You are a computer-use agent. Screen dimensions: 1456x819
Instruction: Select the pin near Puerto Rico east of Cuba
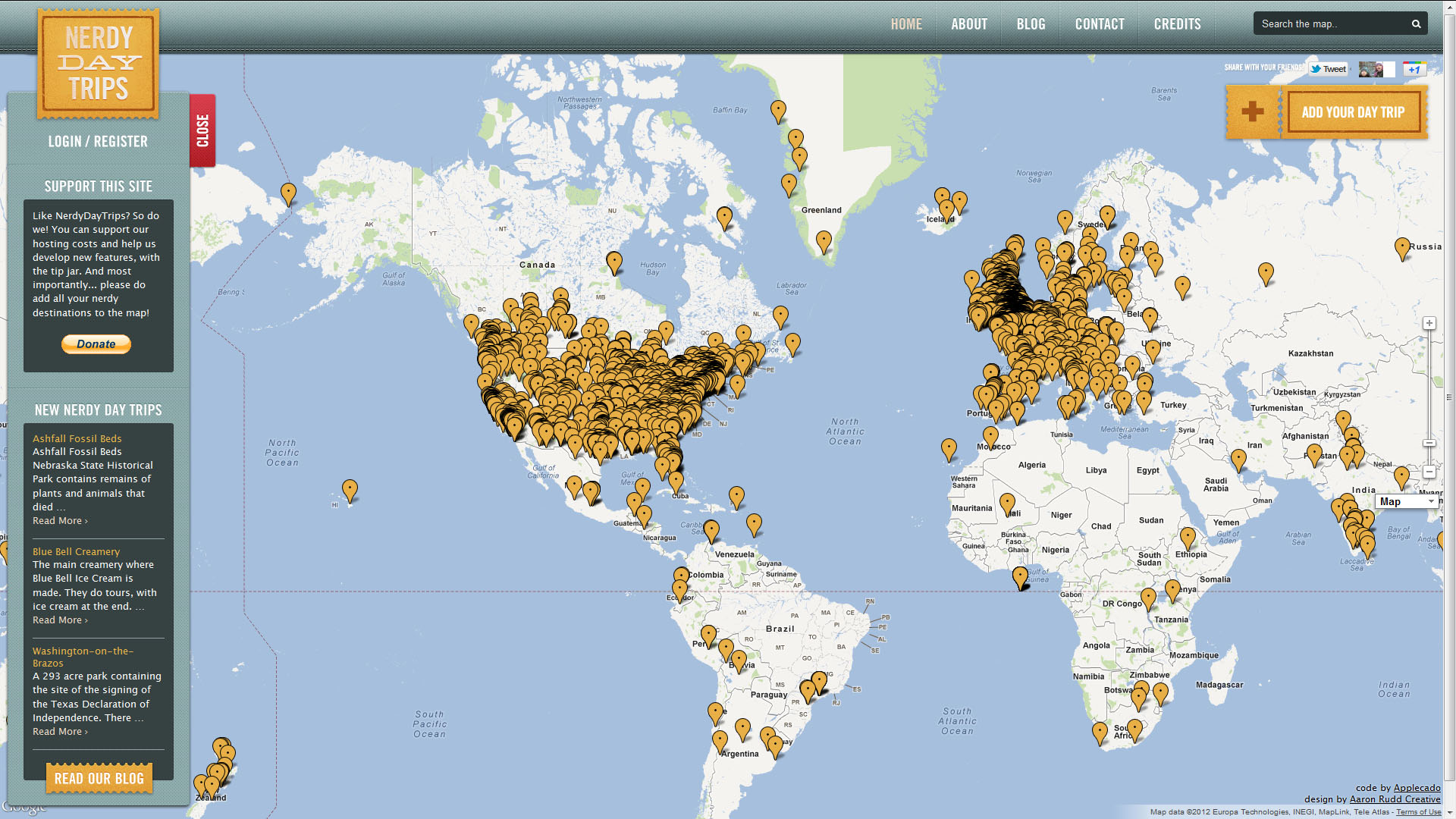pos(736,497)
